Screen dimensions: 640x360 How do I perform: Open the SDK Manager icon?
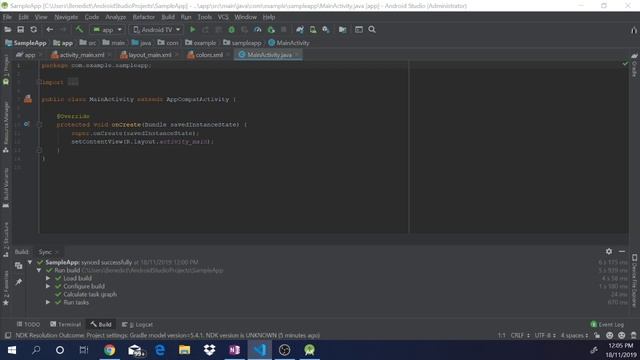point(326,29)
